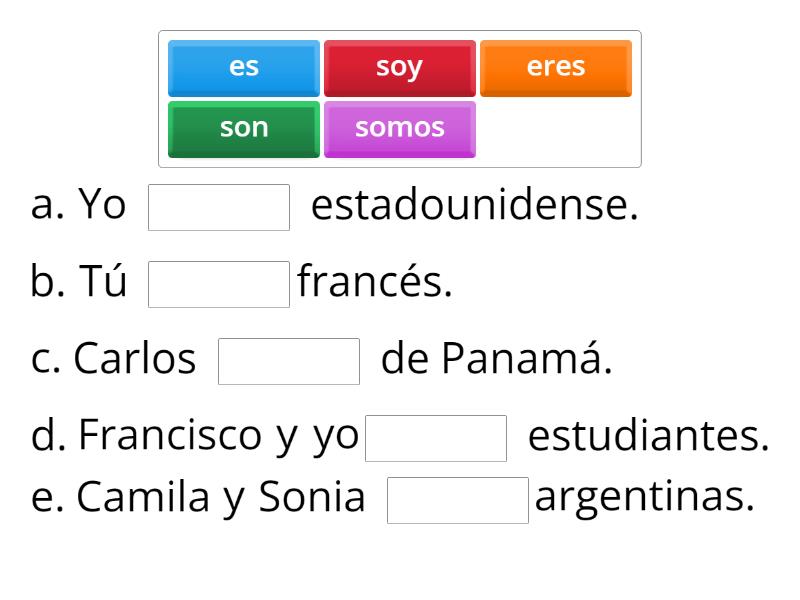Select the green "son" word tile
The height and width of the screenshot is (600, 800).
[243, 127]
